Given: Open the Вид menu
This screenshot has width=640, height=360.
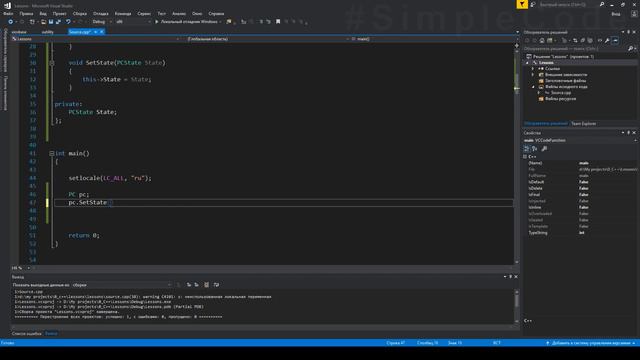Looking at the screenshot, I should pyautogui.click(x=43, y=13).
